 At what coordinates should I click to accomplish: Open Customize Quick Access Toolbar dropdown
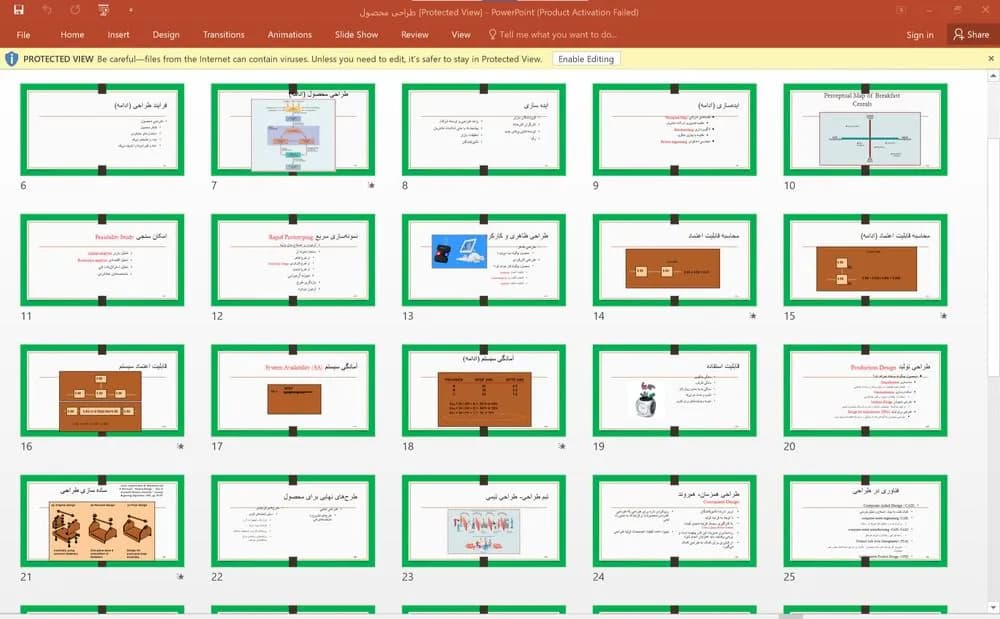click(x=131, y=10)
